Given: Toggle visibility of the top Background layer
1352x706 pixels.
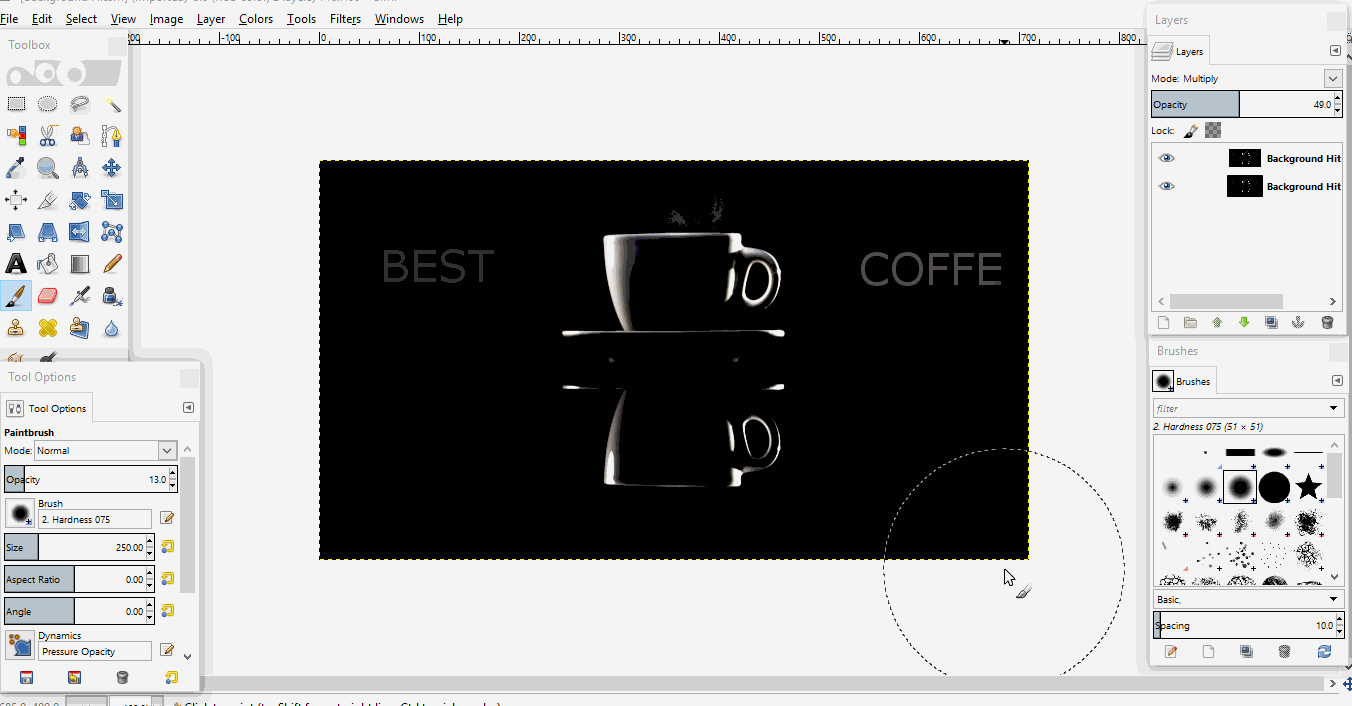Looking at the screenshot, I should tap(1167, 158).
